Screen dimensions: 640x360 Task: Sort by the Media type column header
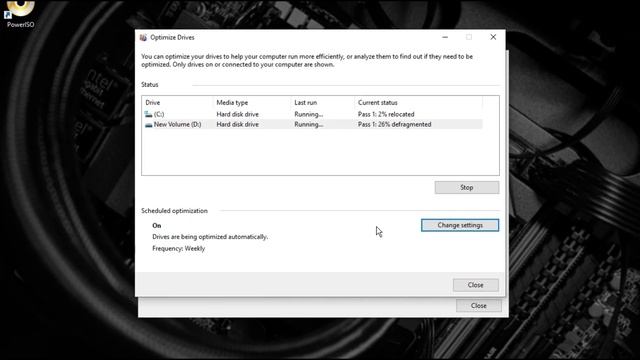[252, 102]
